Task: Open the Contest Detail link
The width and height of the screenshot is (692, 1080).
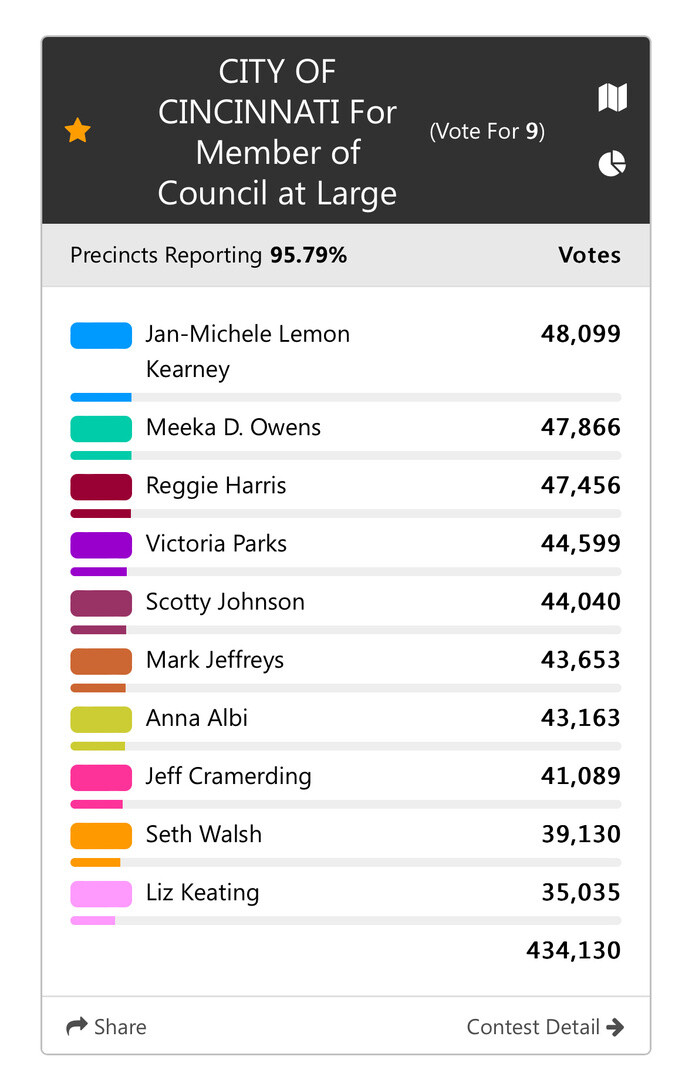Action: [545, 1027]
